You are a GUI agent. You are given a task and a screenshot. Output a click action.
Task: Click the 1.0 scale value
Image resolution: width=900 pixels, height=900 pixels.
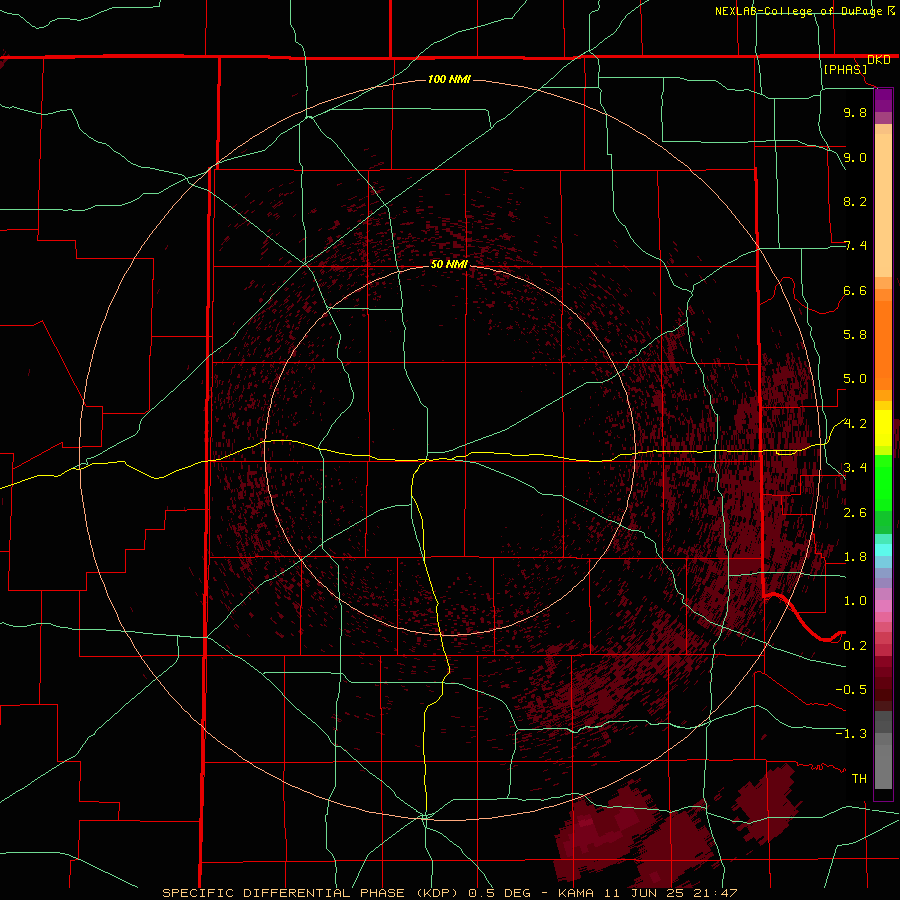click(855, 601)
